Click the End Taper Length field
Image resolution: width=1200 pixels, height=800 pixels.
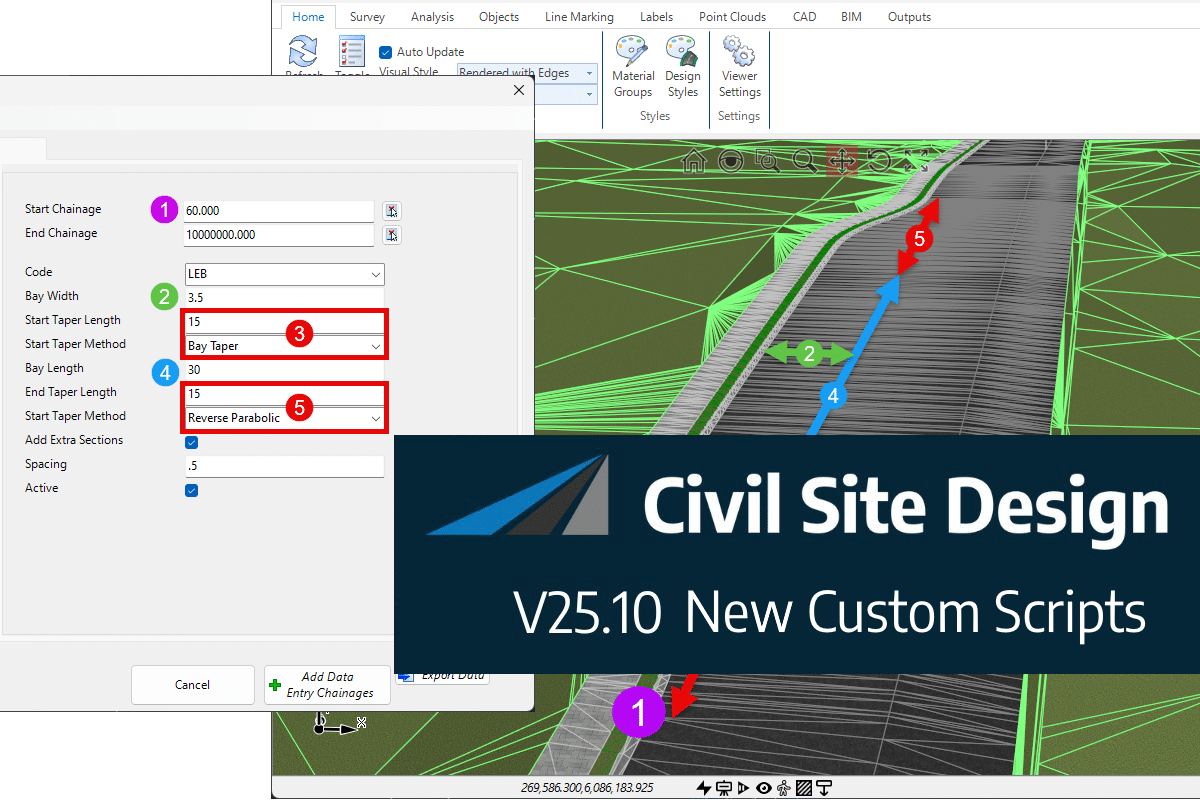pyautogui.click(x=285, y=394)
